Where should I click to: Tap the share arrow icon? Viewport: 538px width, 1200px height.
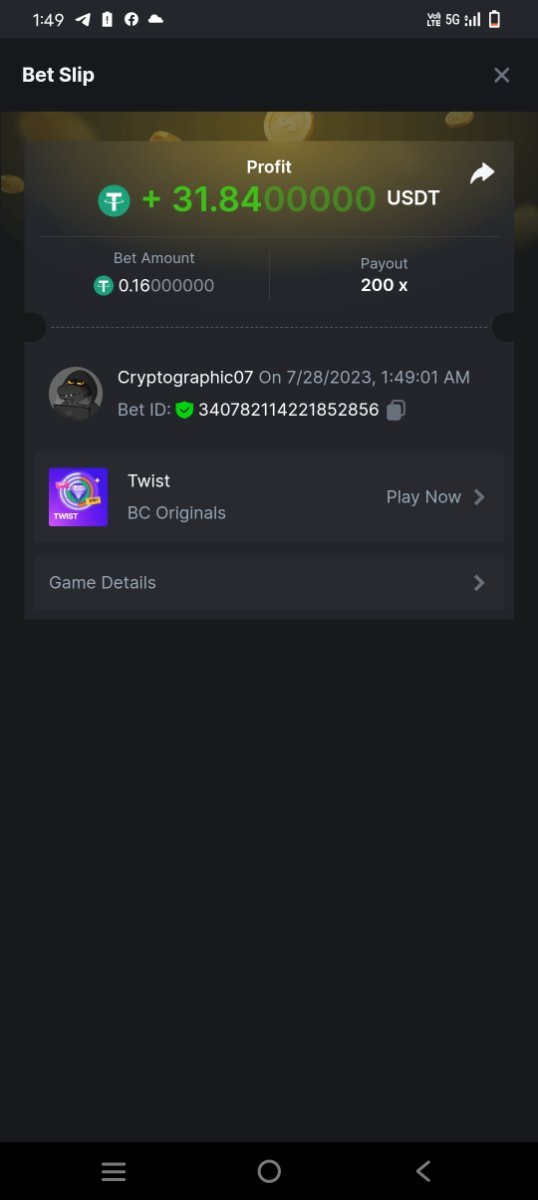point(482,174)
